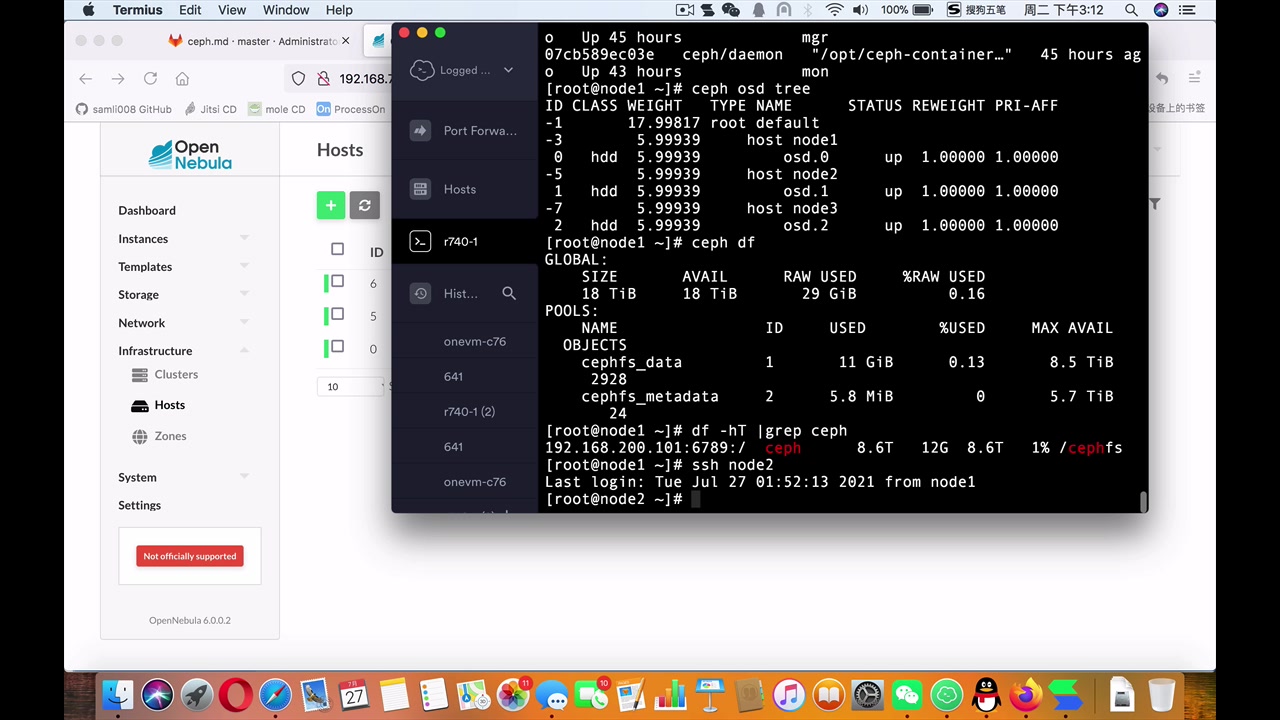Image resolution: width=1280 pixels, height=720 pixels.
Task: Click the Wi-Fi status icon
Action: (834, 10)
